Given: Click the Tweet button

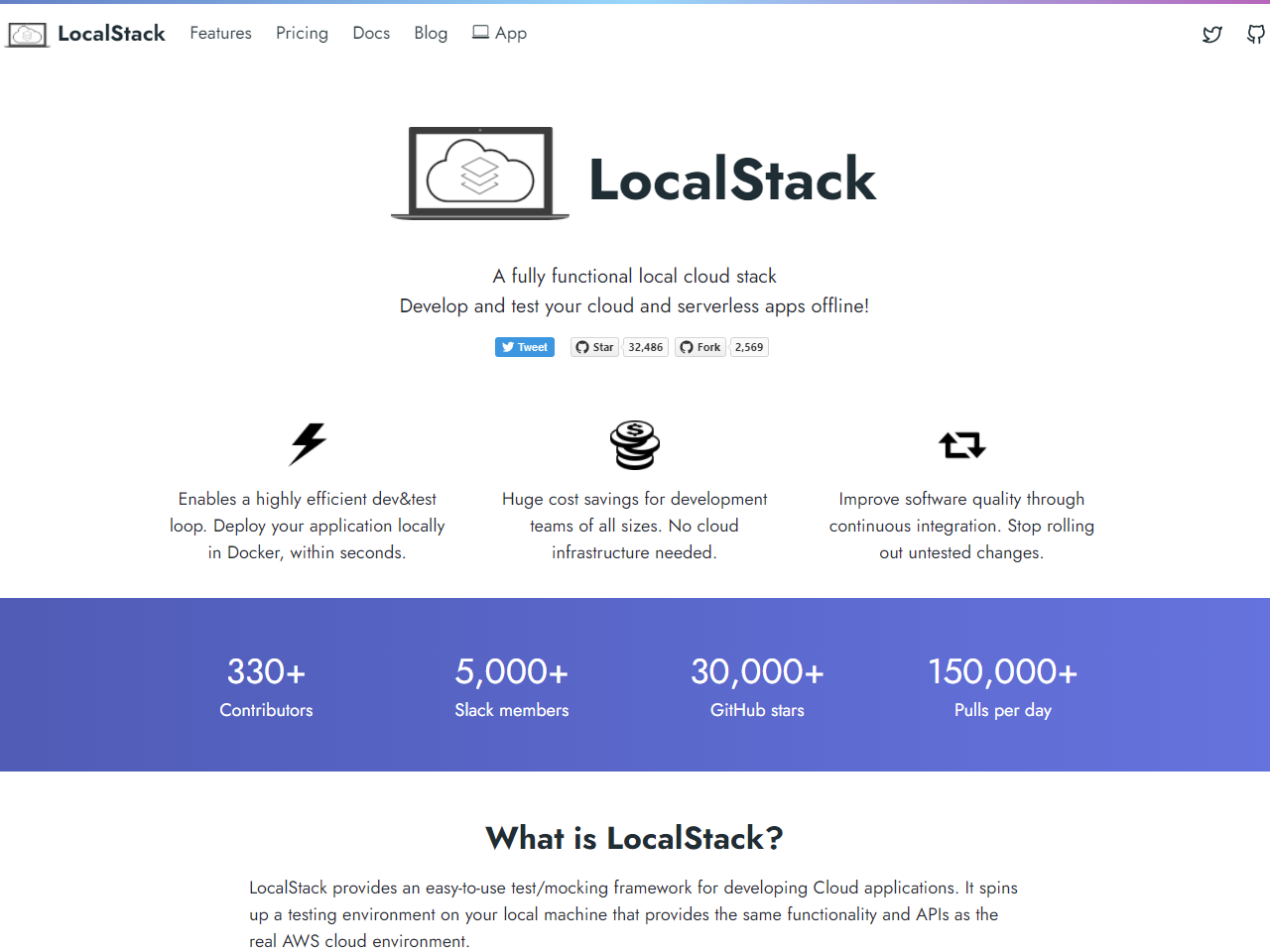Looking at the screenshot, I should [x=525, y=347].
